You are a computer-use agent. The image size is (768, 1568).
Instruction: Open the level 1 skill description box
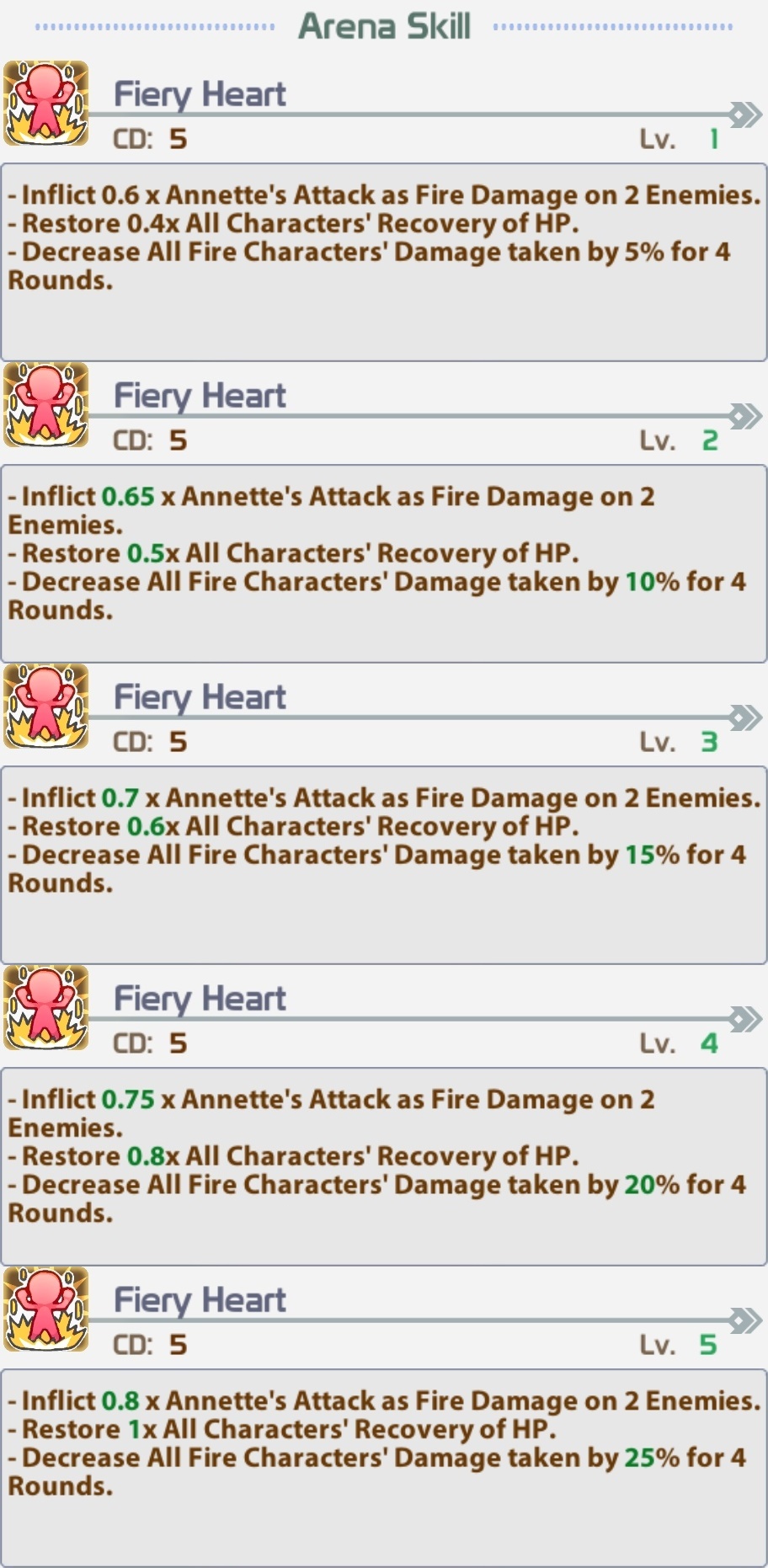pos(384,263)
